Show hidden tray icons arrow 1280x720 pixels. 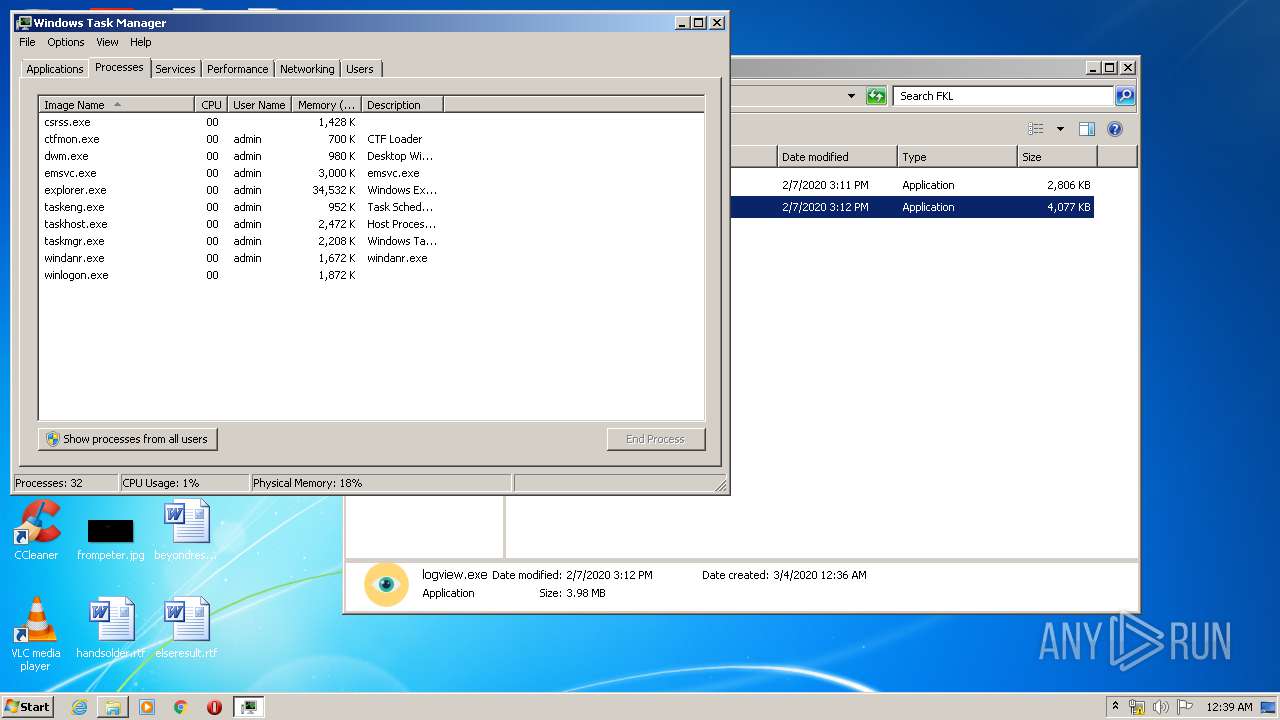tap(1115, 707)
